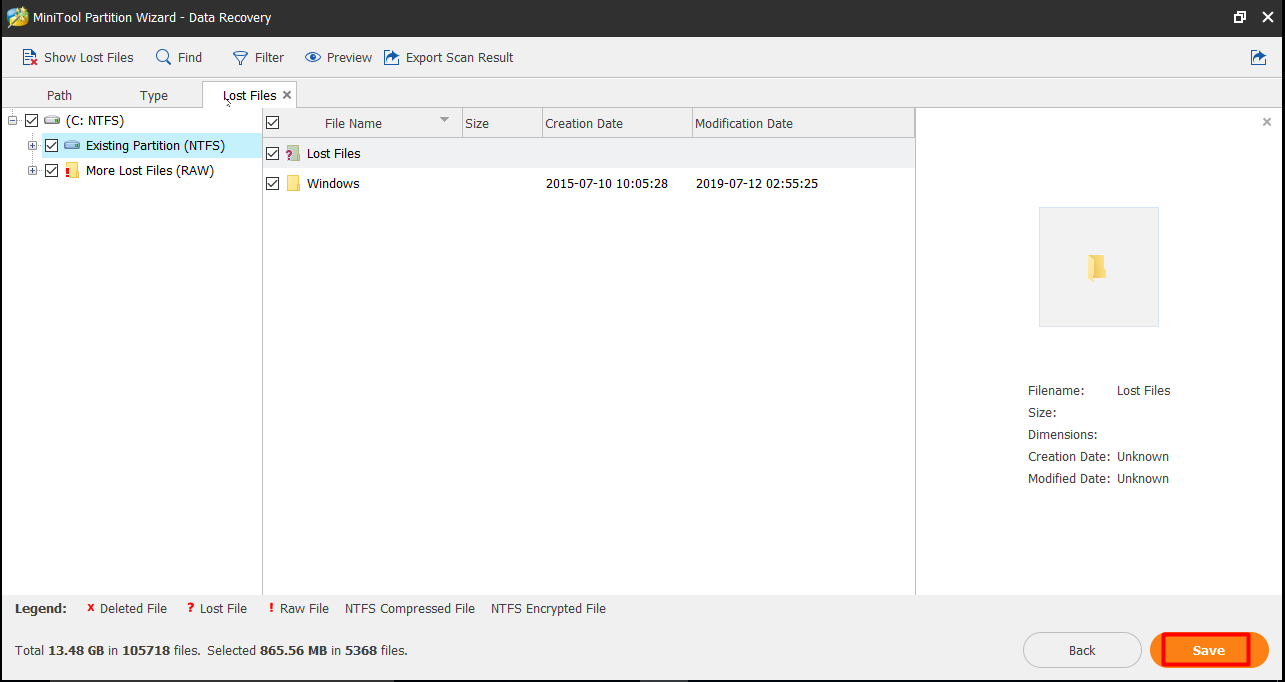Image resolution: width=1285 pixels, height=682 pixels.
Task: Open the Find search tool
Action: (x=164, y=58)
